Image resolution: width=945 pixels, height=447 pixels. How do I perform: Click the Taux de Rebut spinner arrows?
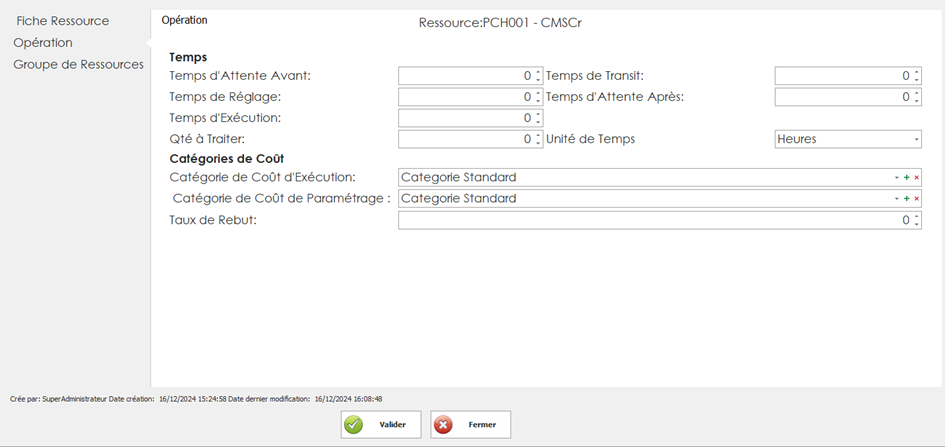(x=916, y=220)
